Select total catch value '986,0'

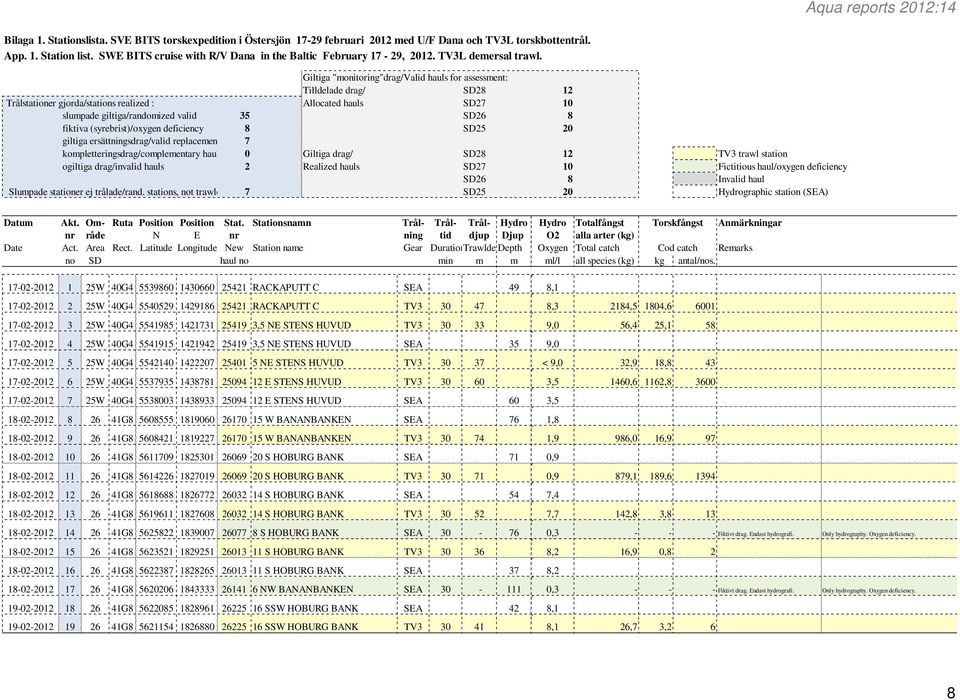[x=626, y=438]
